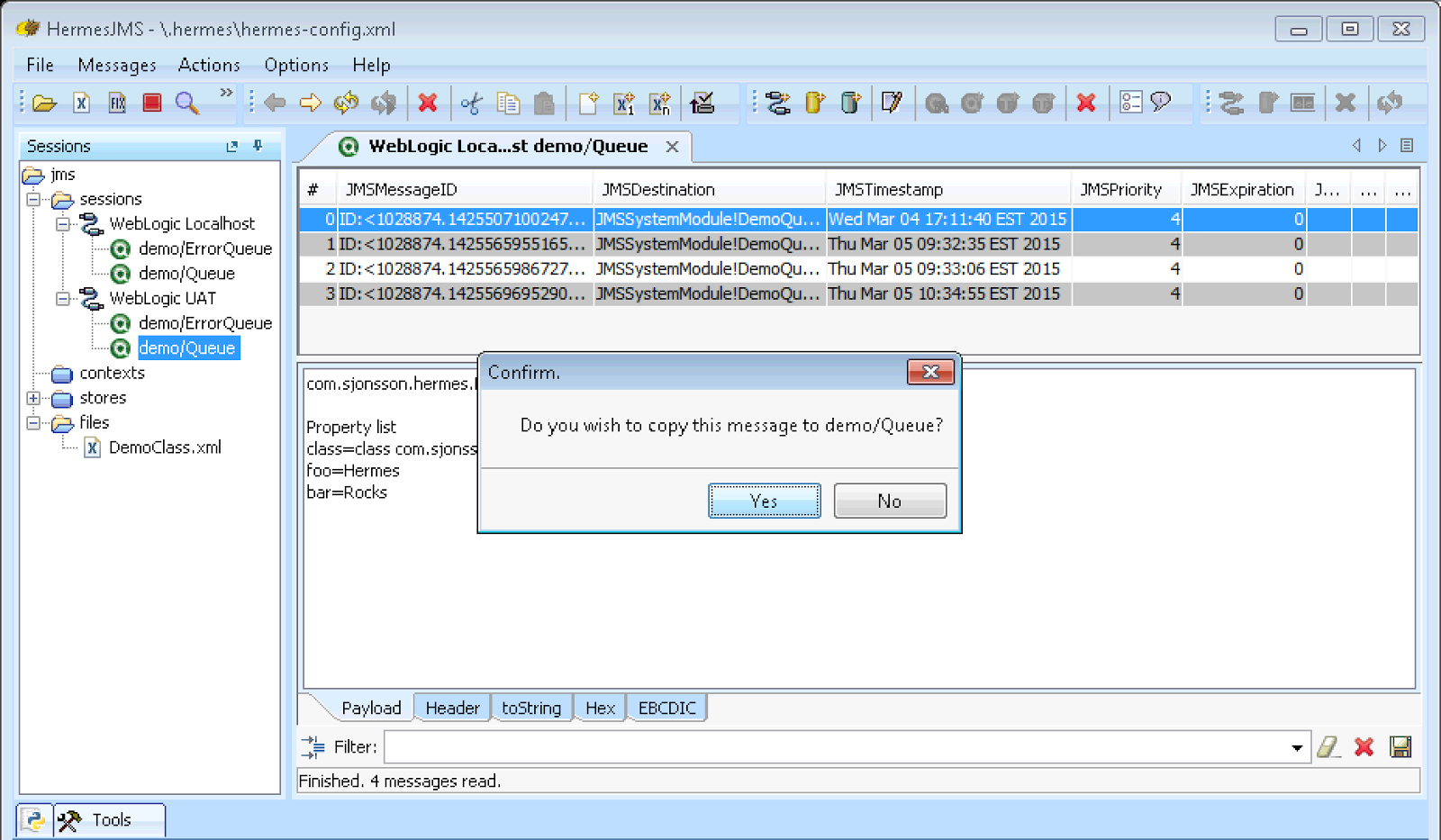The width and height of the screenshot is (1441, 840).
Task: Switch to the Hex tab
Action: click(x=600, y=708)
